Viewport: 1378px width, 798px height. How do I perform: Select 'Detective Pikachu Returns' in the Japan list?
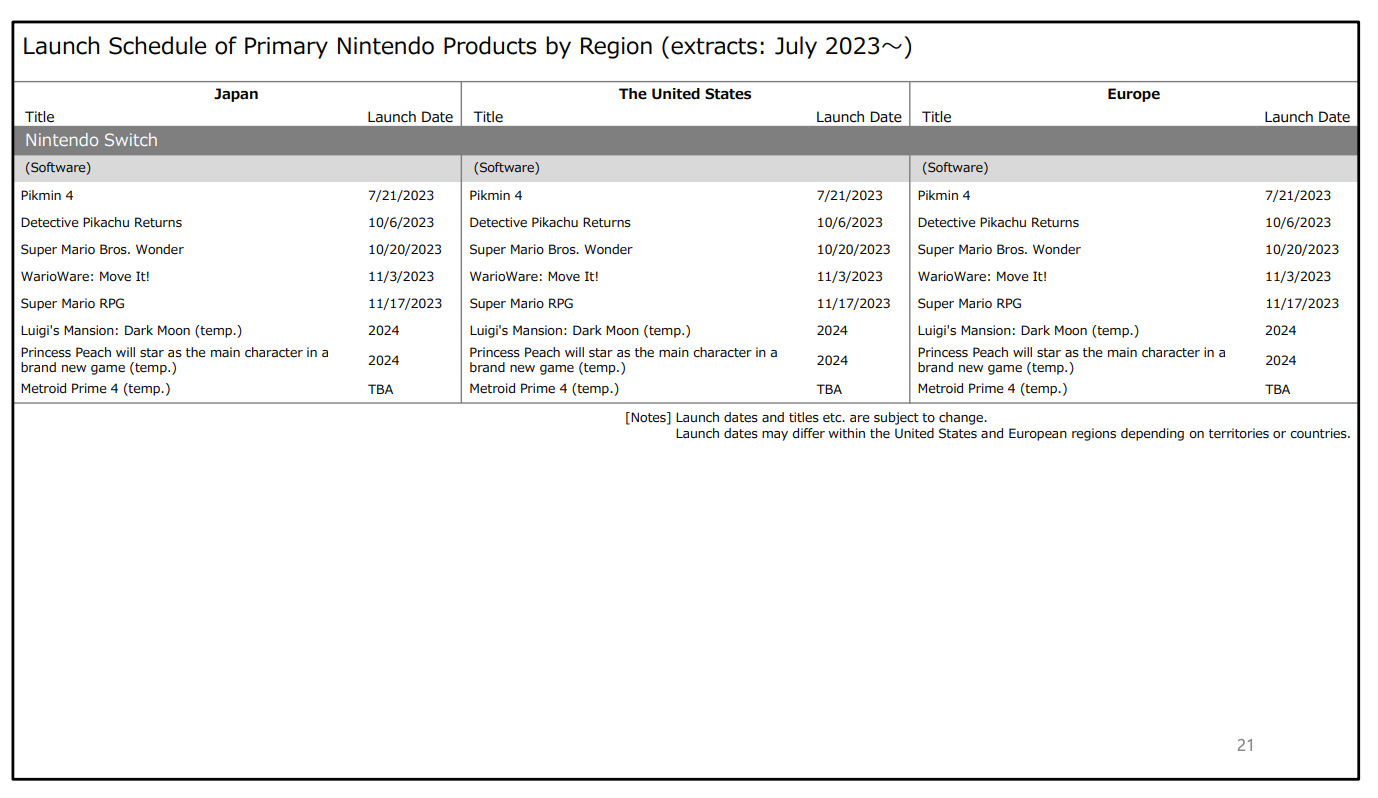101,223
